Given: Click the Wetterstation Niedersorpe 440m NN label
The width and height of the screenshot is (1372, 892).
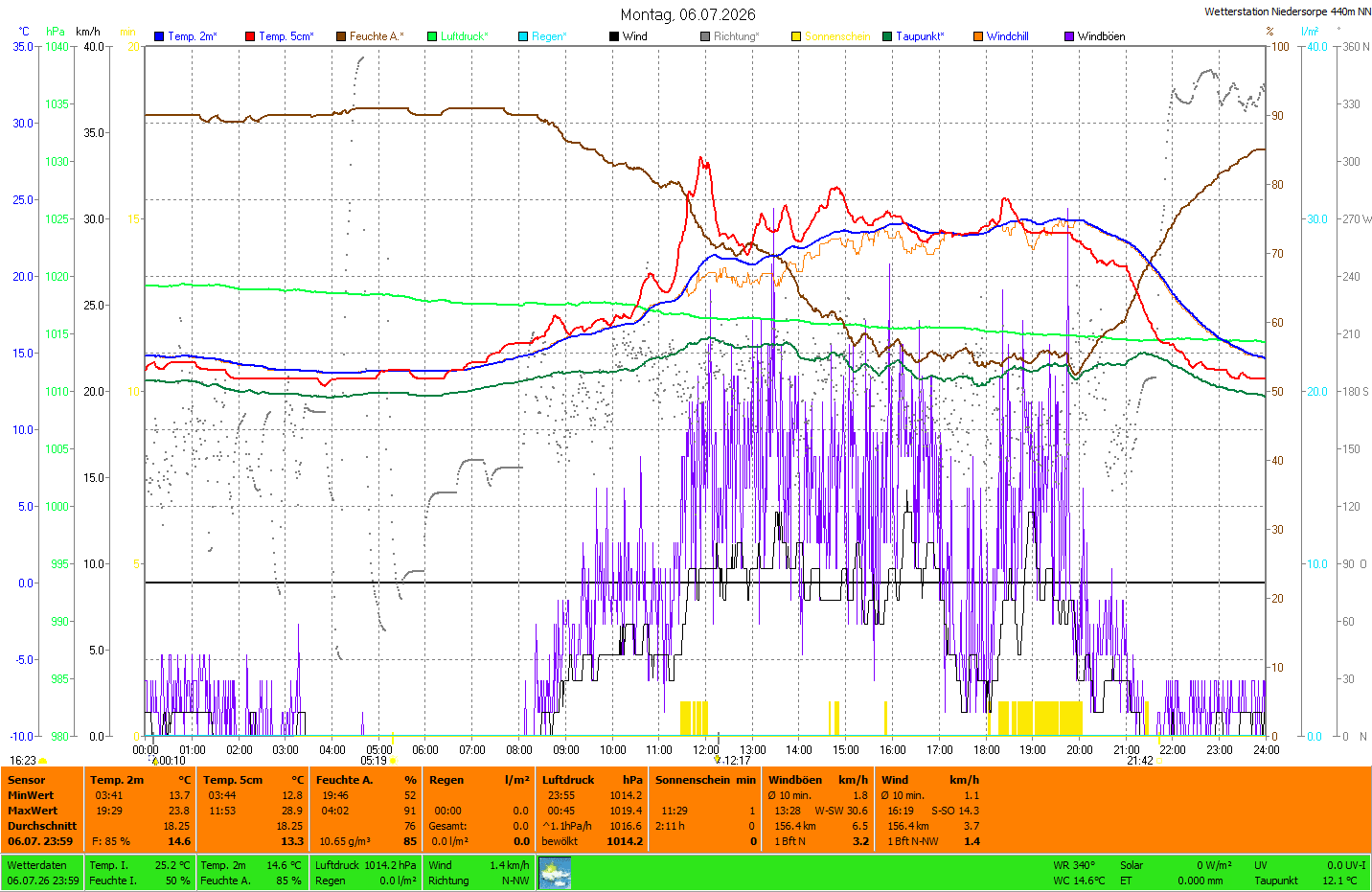Looking at the screenshot, I should click(x=1287, y=11).
